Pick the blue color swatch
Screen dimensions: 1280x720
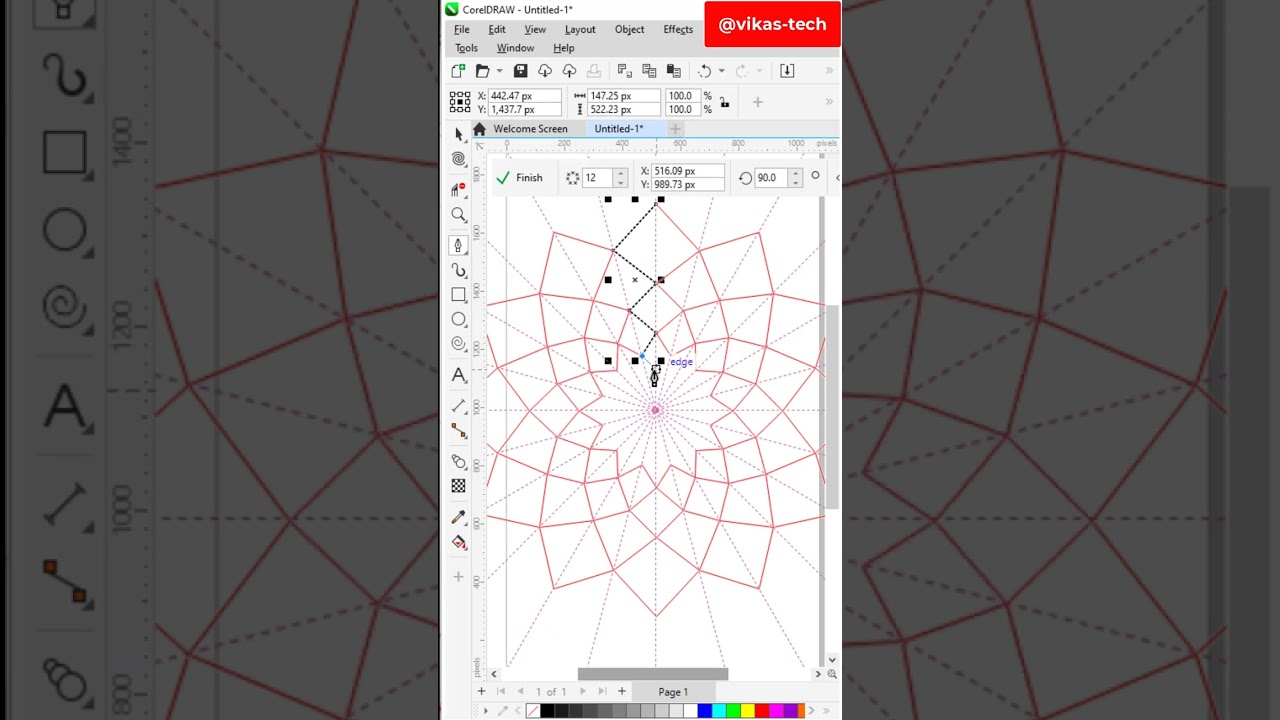[x=705, y=711]
